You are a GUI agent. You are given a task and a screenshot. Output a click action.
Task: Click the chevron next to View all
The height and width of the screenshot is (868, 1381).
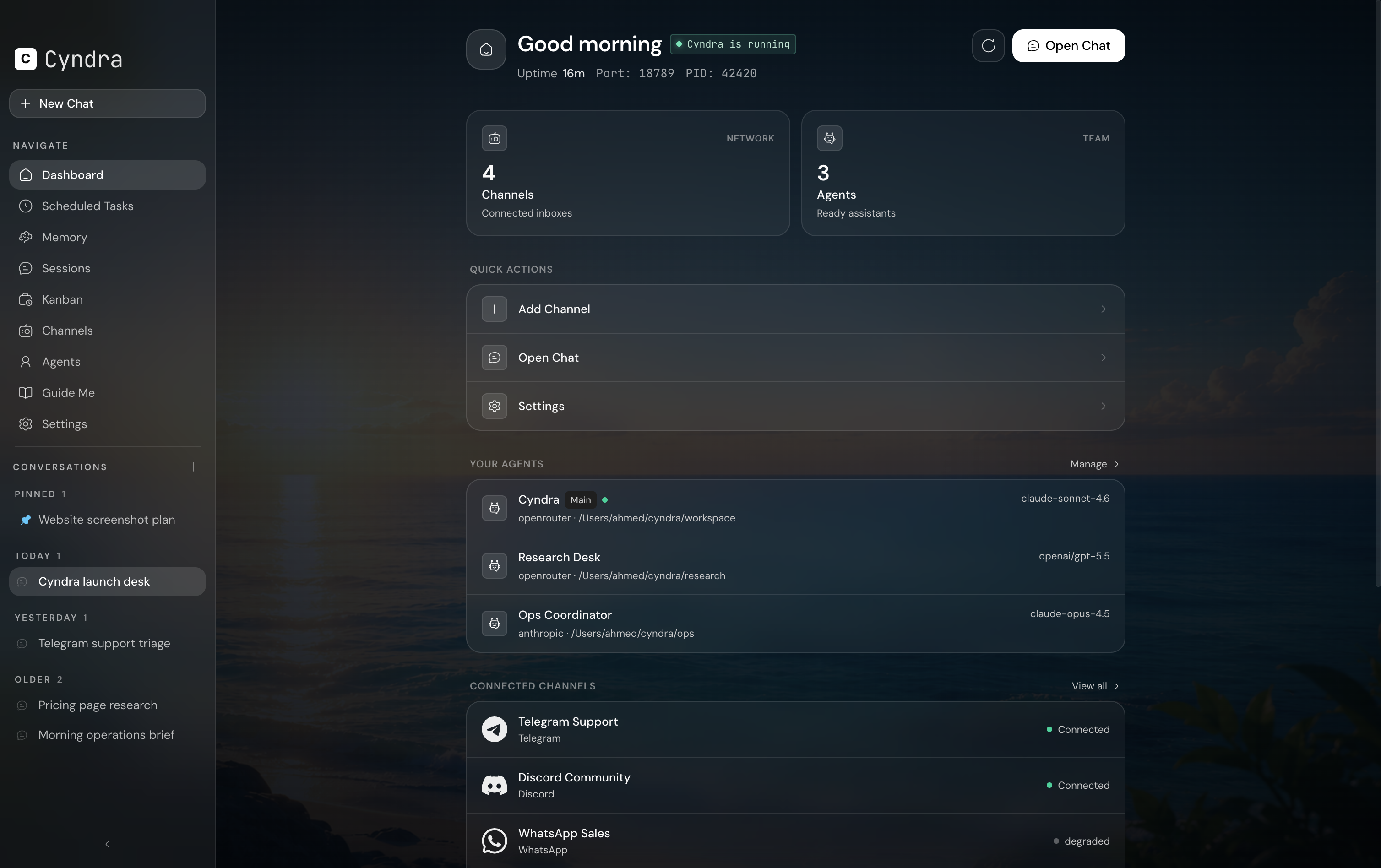pos(1116,686)
